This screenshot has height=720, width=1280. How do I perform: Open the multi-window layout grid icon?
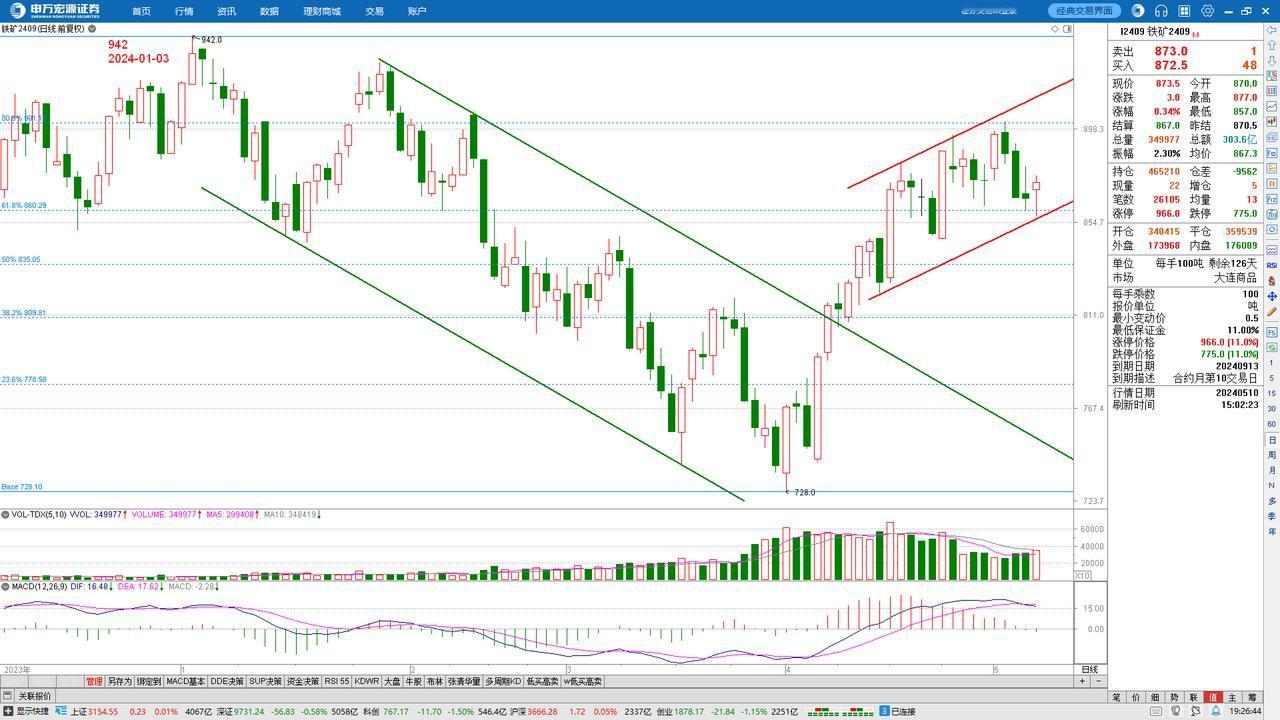coord(1185,11)
